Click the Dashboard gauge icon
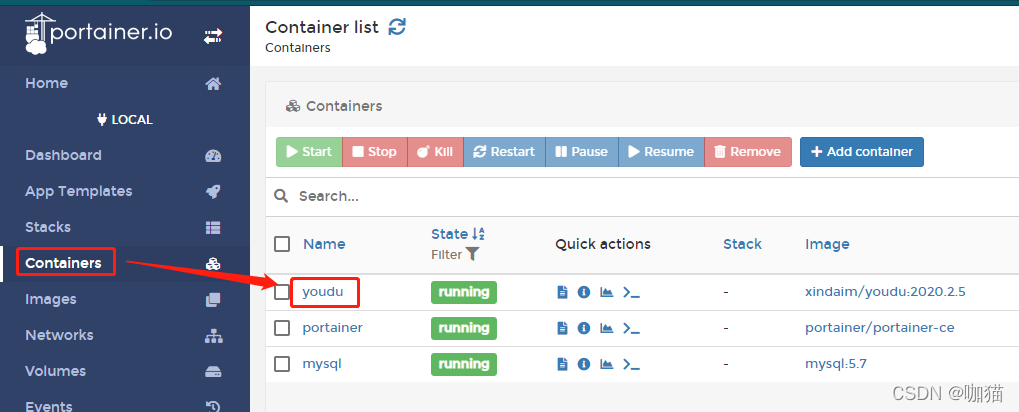1019x412 pixels. pos(213,156)
